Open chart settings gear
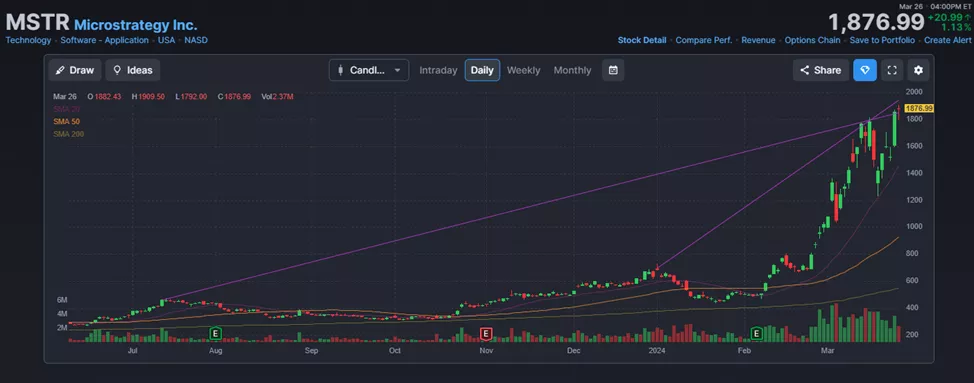 click(918, 70)
